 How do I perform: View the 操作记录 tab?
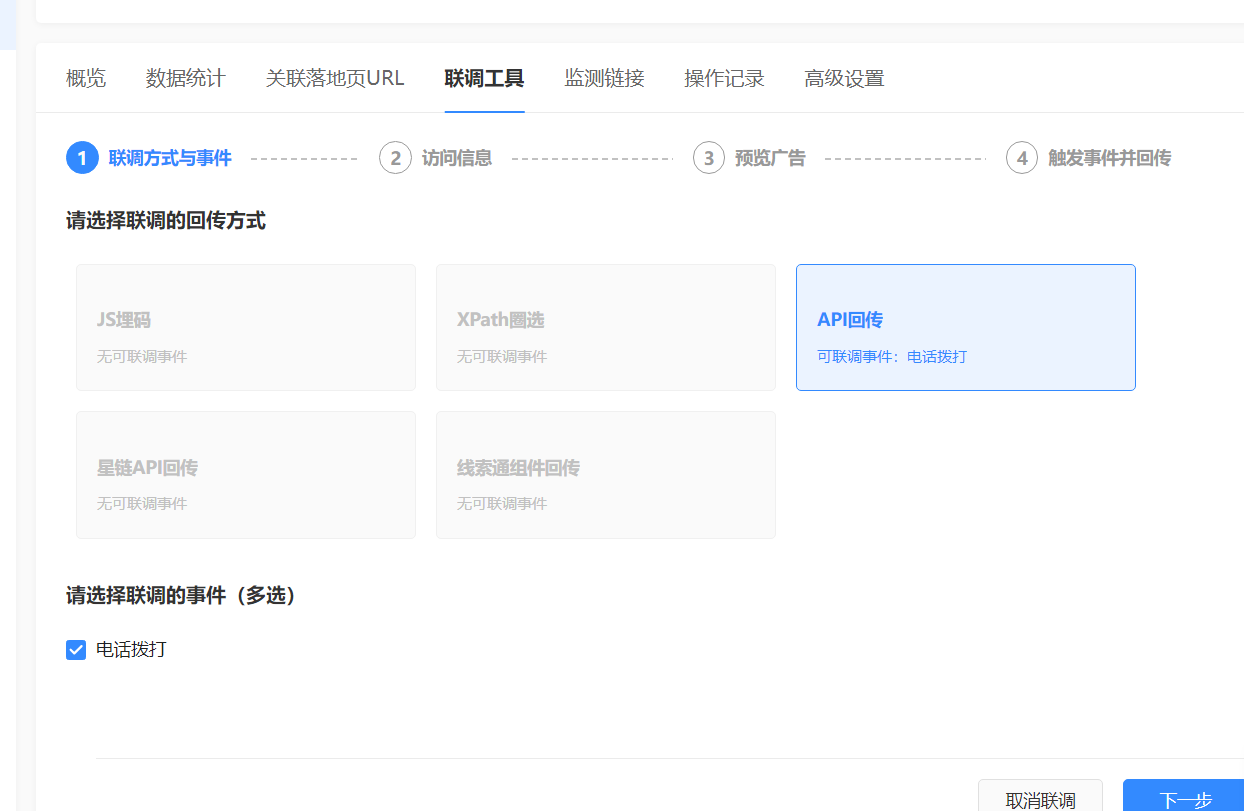(x=724, y=78)
